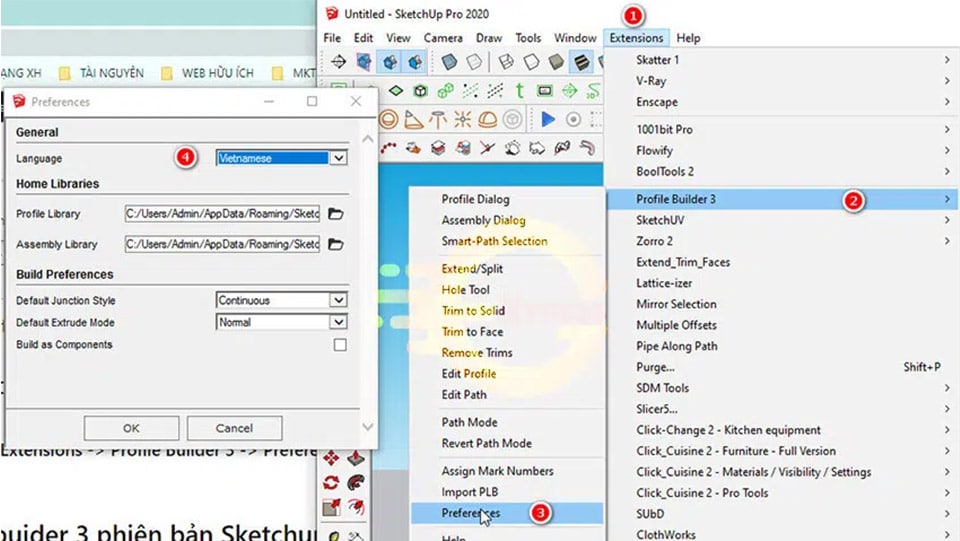
Task: Switch to Shaded With Textures style icon
Action: (580, 61)
